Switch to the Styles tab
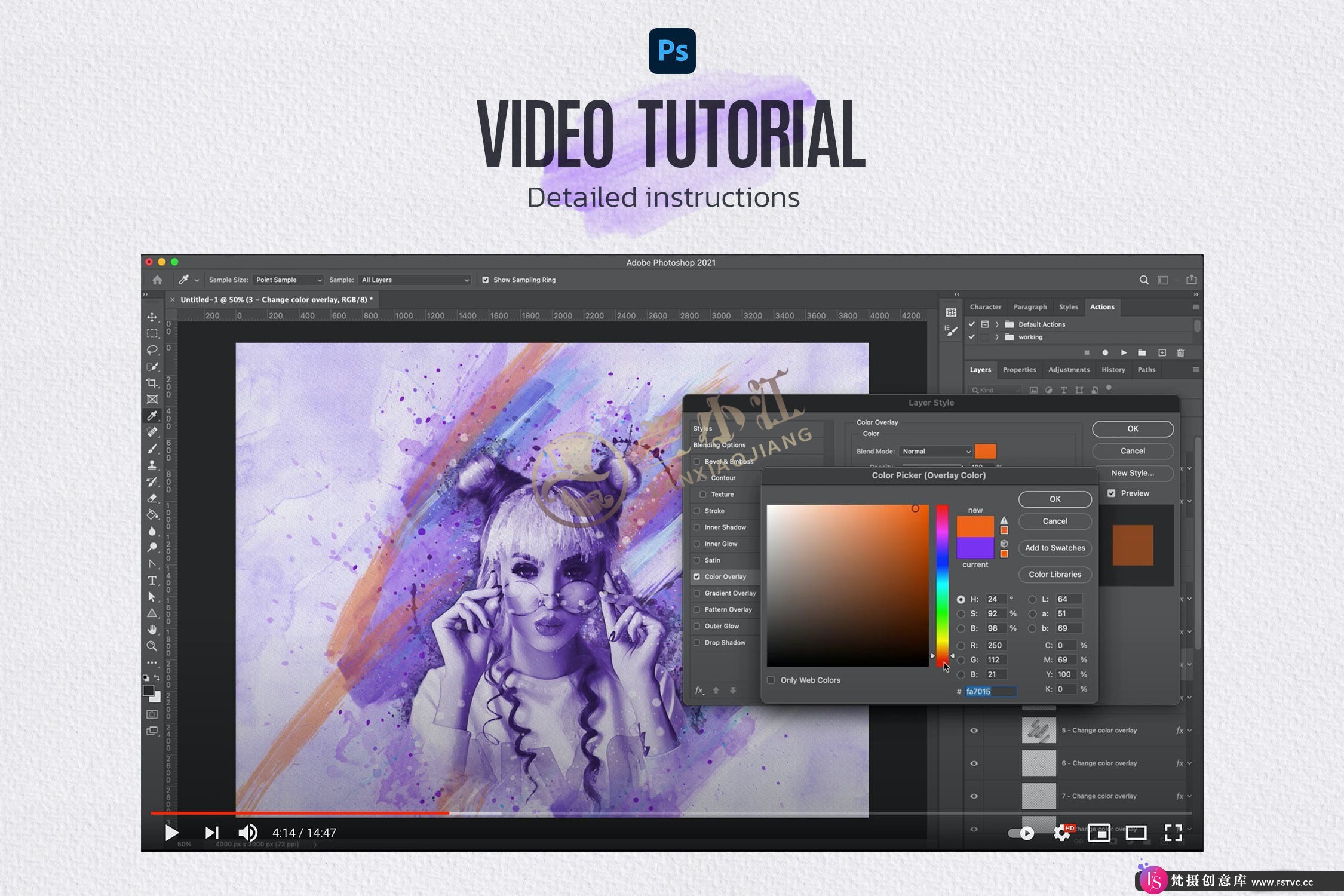Screen dimensions: 1344x896 point(1069,307)
